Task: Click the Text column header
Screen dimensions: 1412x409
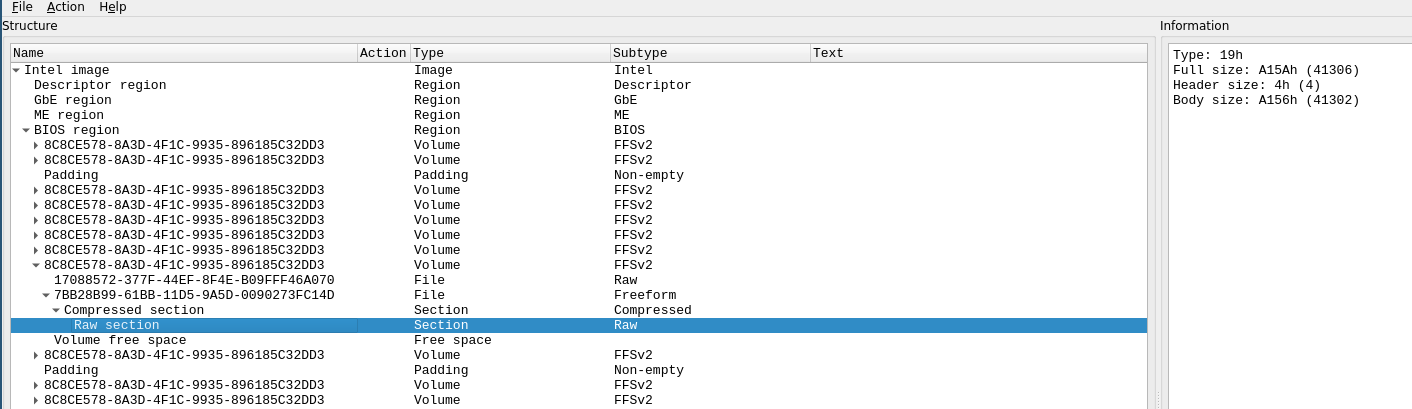Action: coord(978,53)
